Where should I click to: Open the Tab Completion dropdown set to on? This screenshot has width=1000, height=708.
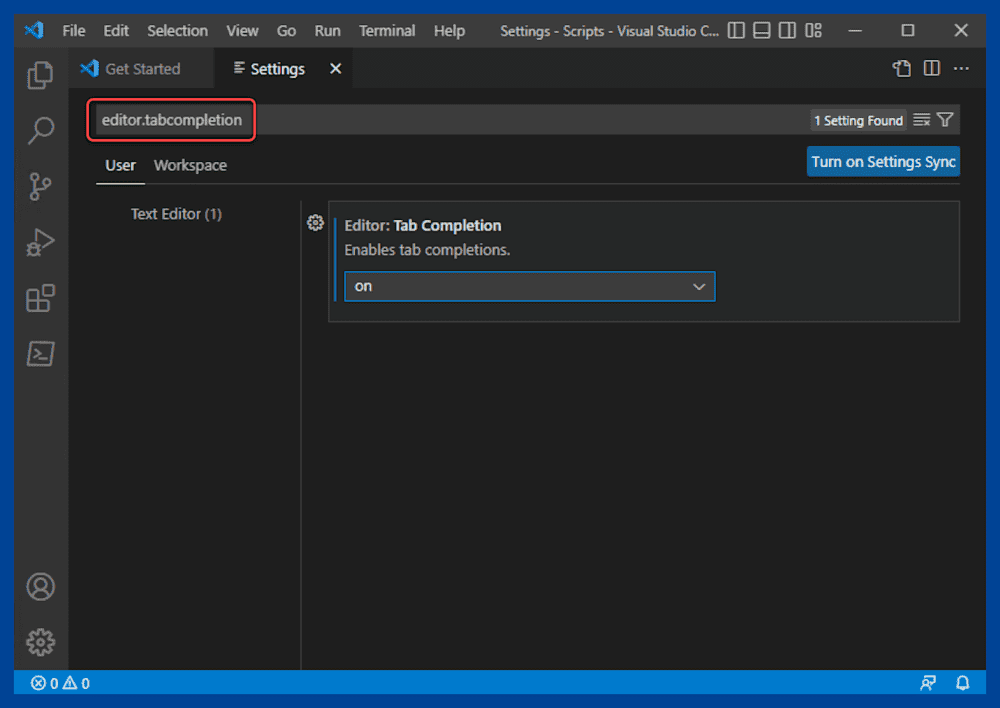529,286
